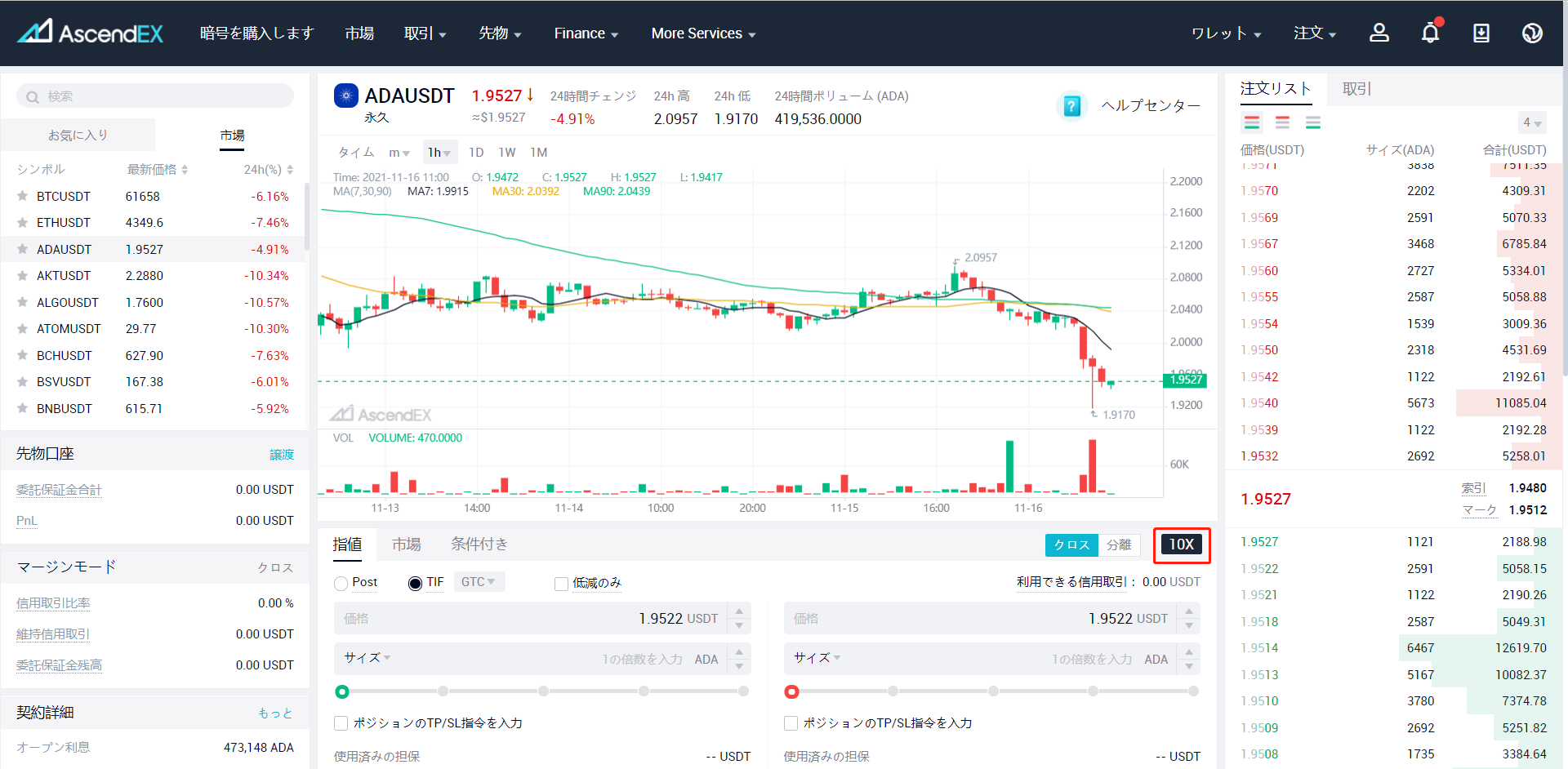Select the 1W chart interval
This screenshot has width=1568, height=769.
pos(507,153)
